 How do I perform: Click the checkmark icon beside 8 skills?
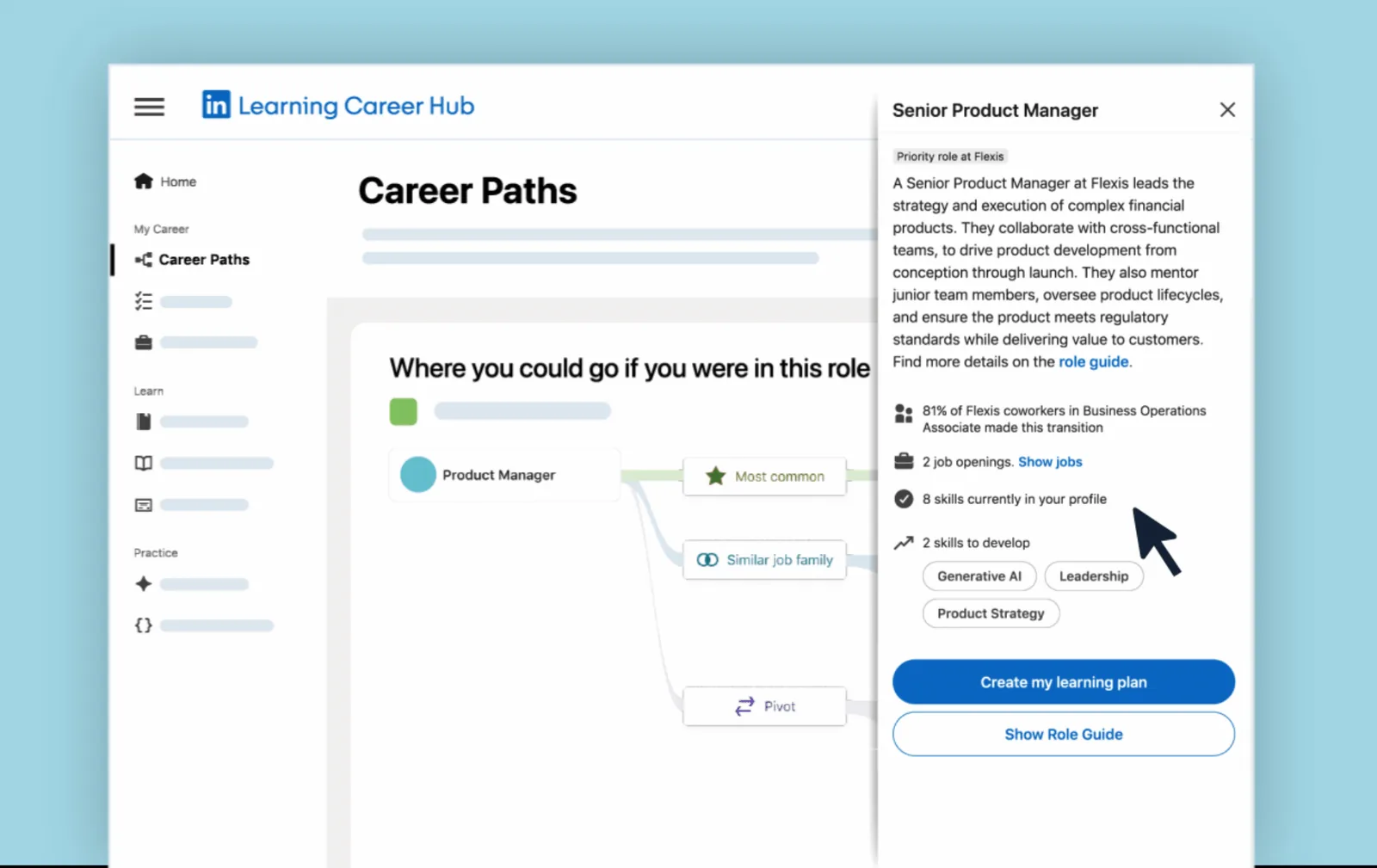[x=904, y=499]
